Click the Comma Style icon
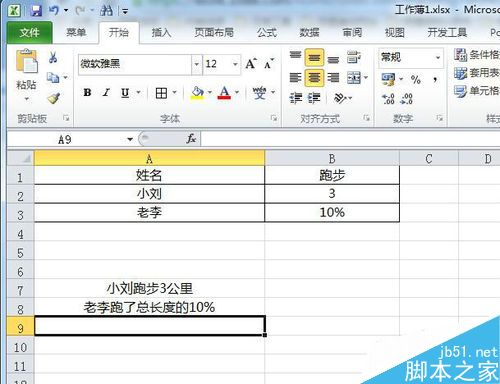The image size is (500, 384). click(435, 79)
